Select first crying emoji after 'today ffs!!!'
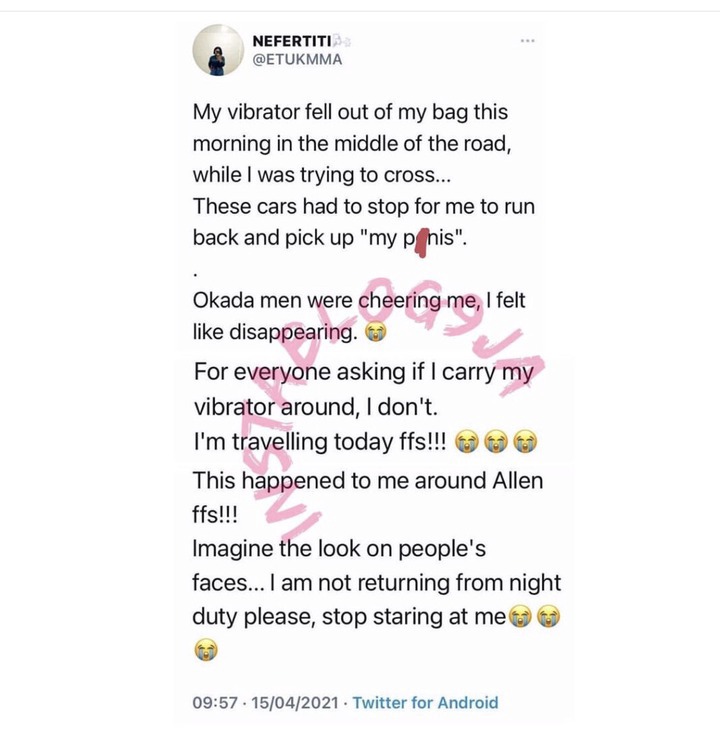This screenshot has width=720, height=744. [468, 442]
